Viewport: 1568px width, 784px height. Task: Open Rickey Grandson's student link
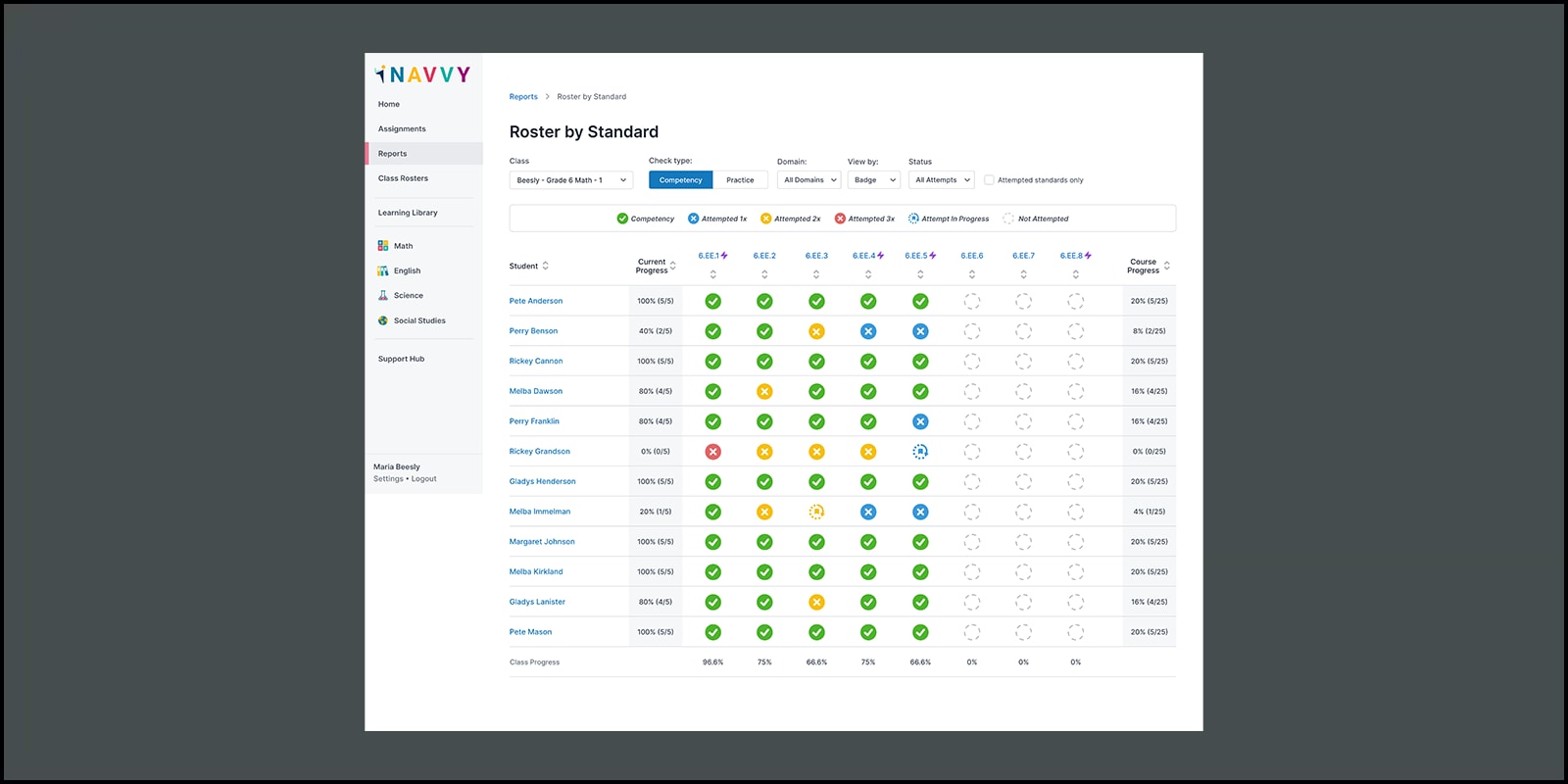point(539,452)
